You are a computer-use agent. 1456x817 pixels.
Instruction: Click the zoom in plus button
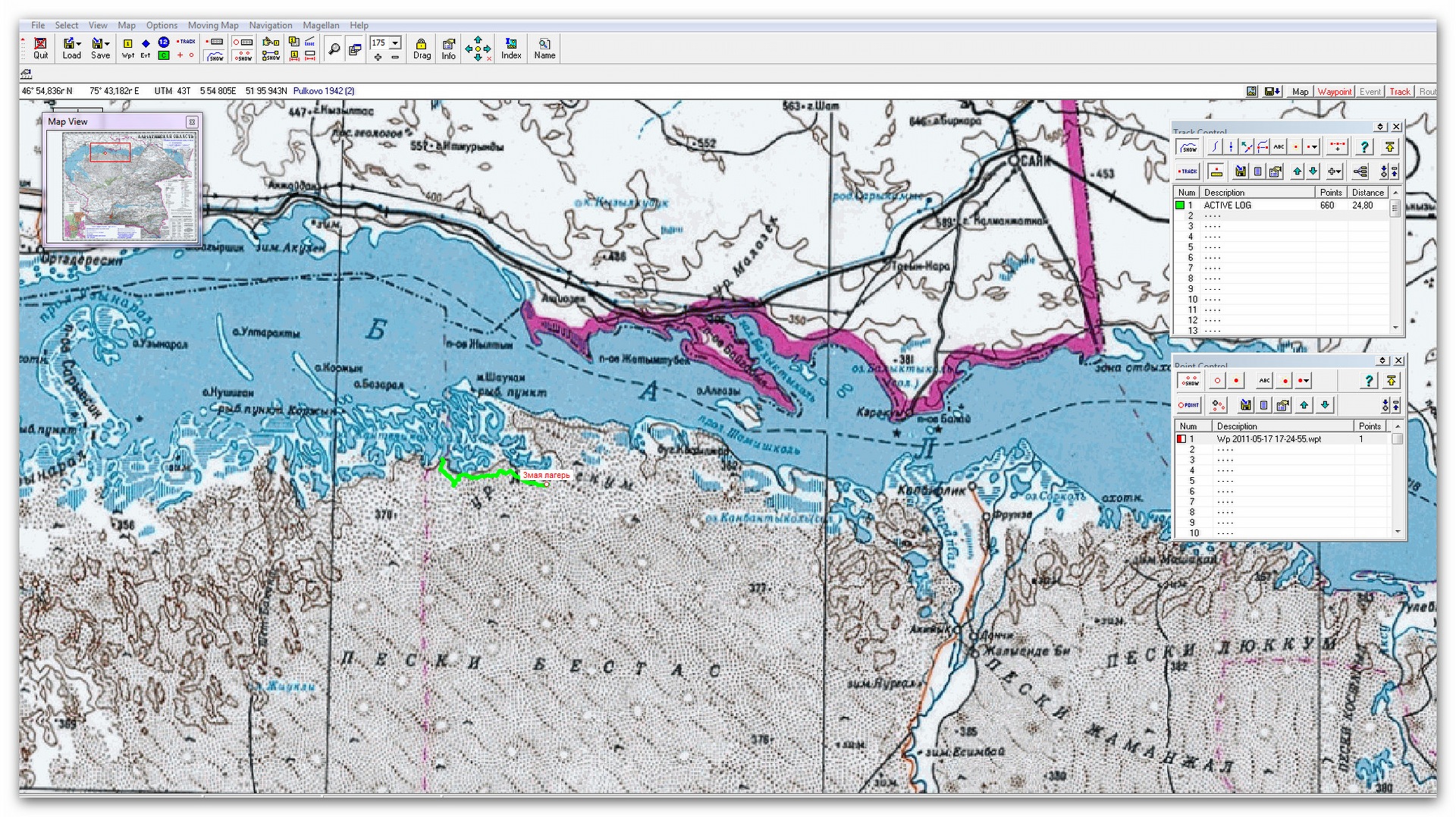[x=378, y=57]
